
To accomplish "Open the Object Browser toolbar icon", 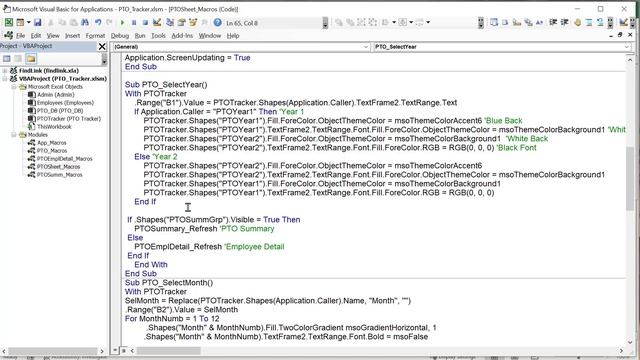I will click(x=193, y=22).
